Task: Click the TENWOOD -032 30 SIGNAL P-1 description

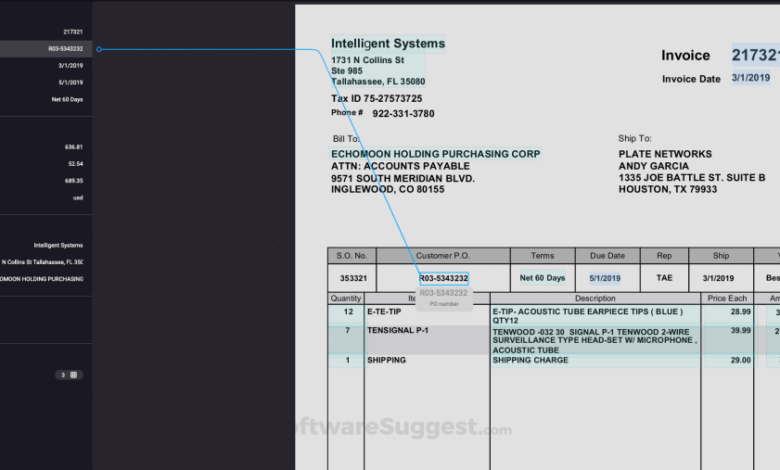Action: click(594, 341)
